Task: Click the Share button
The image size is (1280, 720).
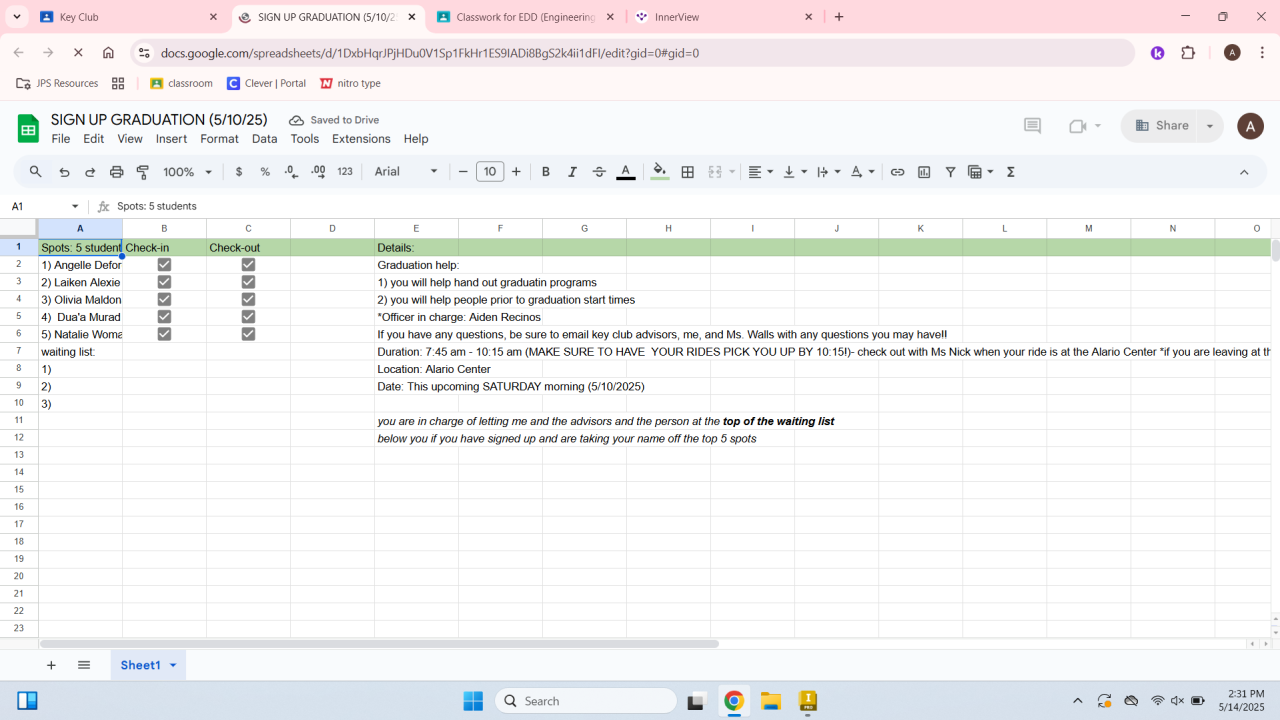Action: tap(1163, 126)
